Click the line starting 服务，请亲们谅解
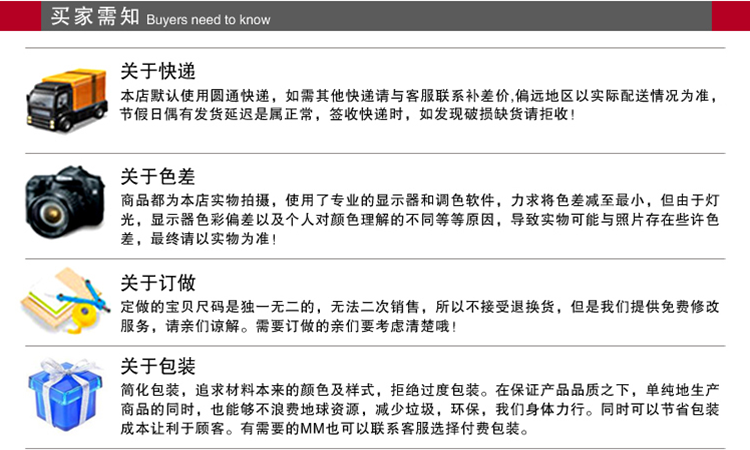750x450 pixels. pyautogui.click(x=288, y=326)
